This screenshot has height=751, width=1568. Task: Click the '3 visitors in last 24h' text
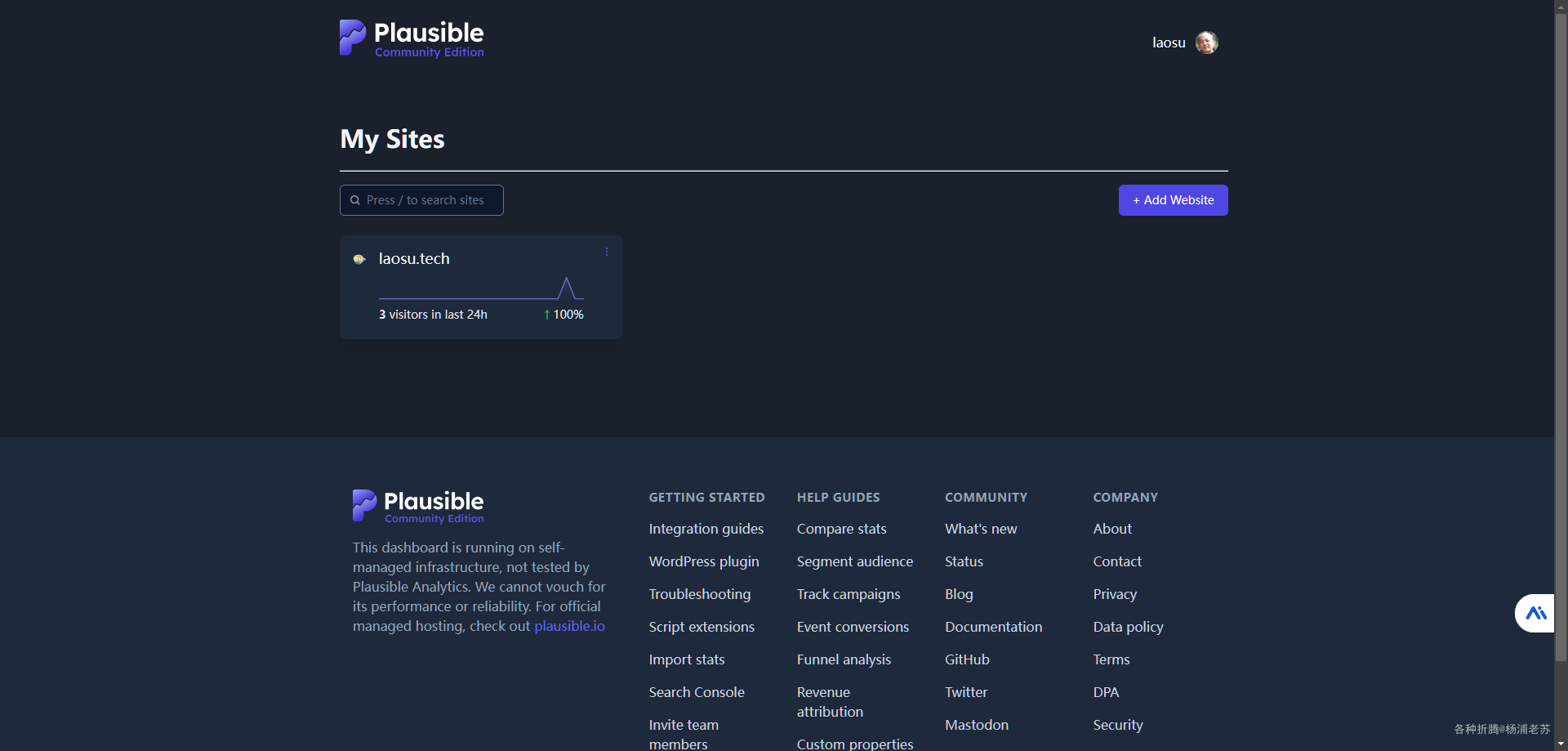pos(433,315)
